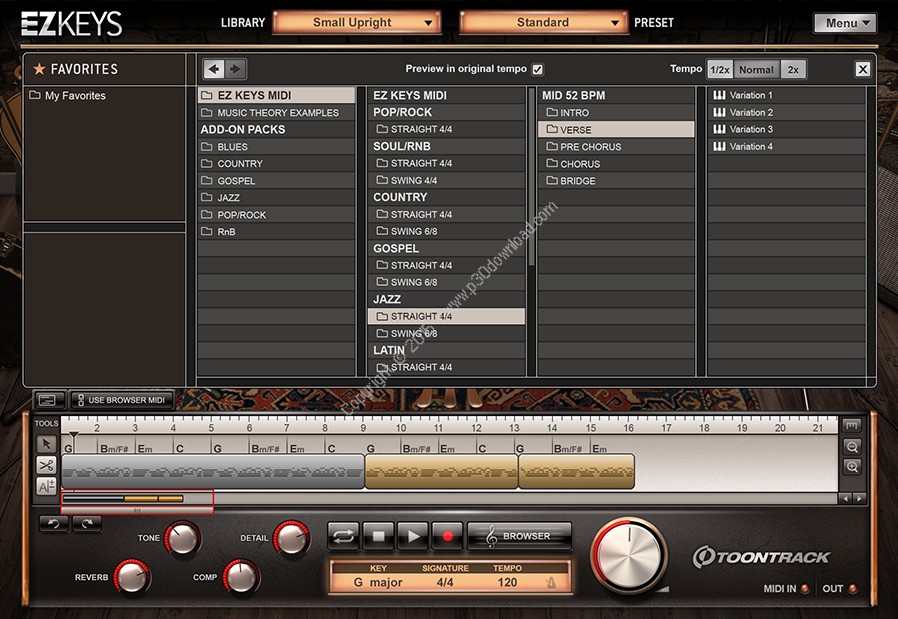This screenshot has width=898, height=619.
Task: Open the Menu dropdown
Action: click(x=844, y=23)
